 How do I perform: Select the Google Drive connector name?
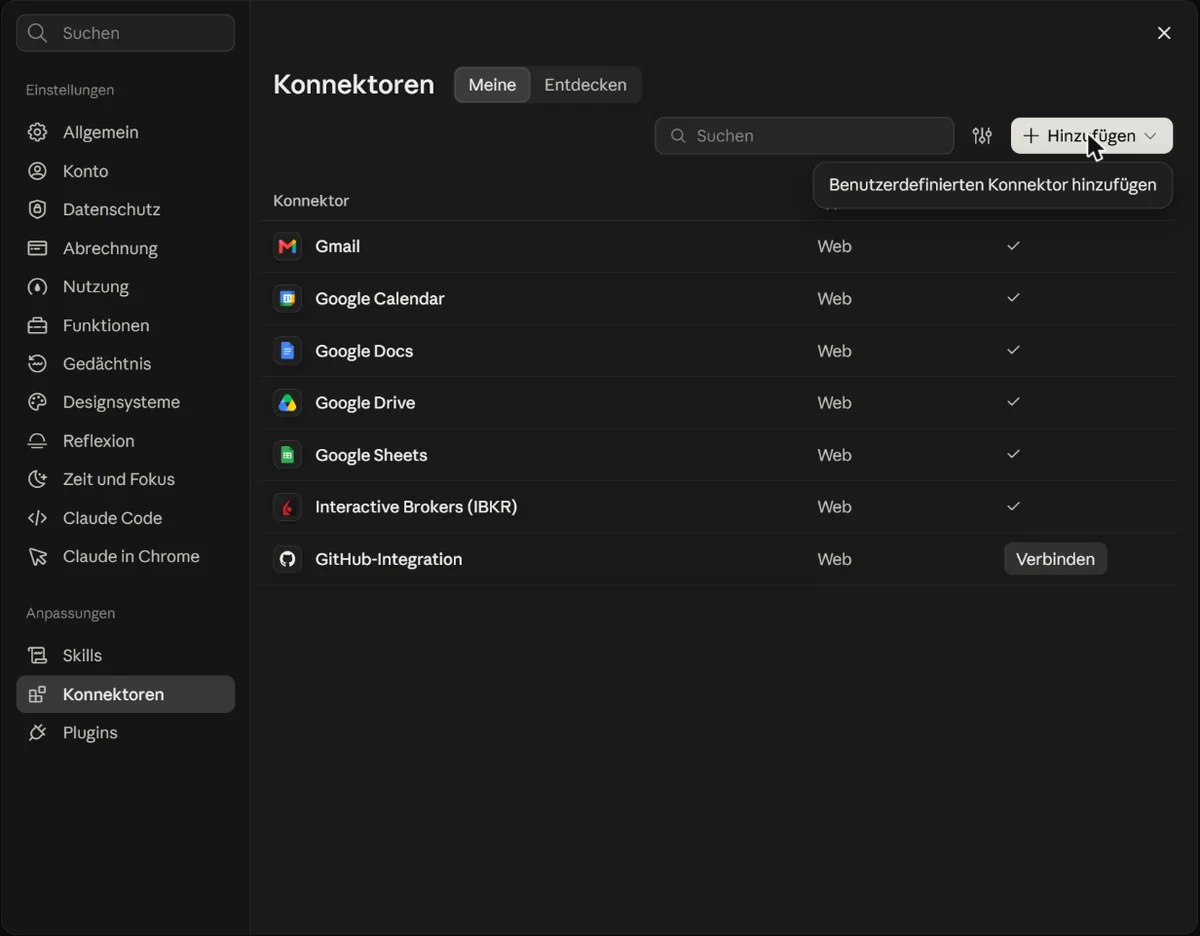coord(365,403)
